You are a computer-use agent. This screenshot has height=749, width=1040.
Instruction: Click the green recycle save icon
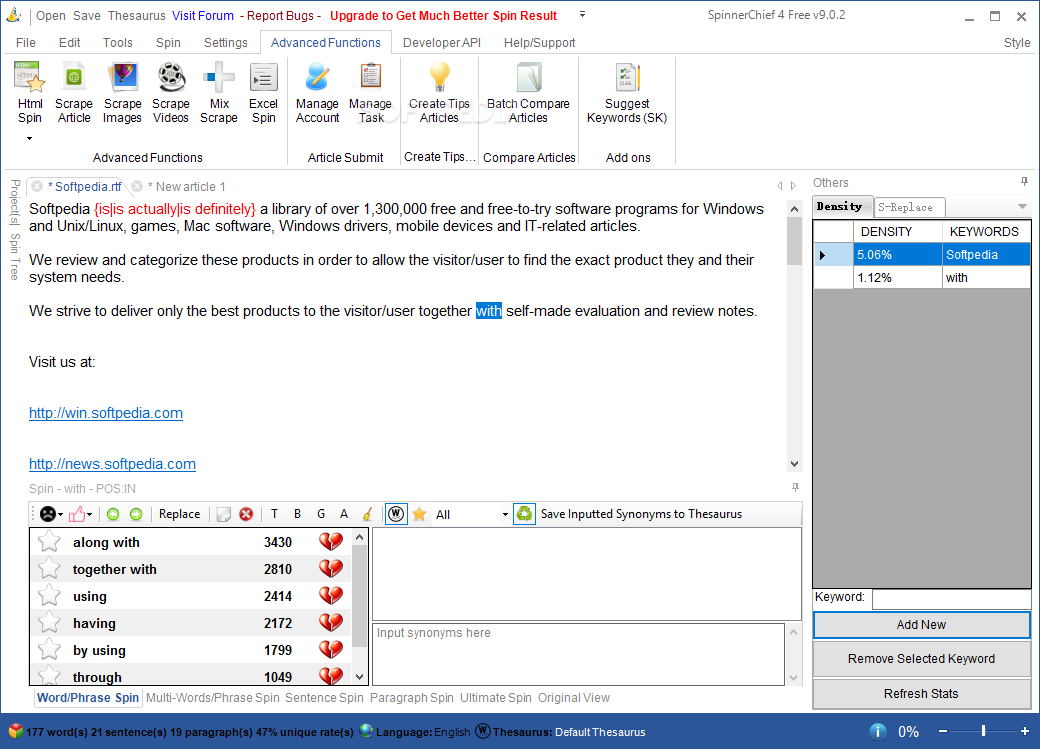pos(525,514)
